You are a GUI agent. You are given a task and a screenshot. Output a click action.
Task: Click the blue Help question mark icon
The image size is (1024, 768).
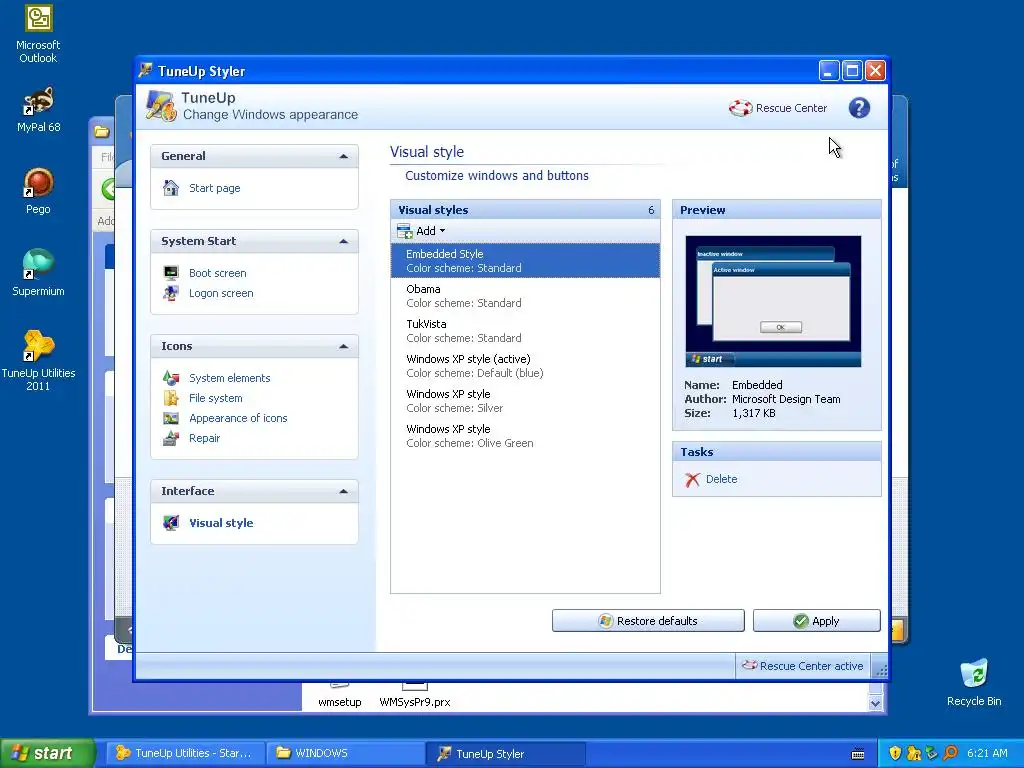coord(859,108)
